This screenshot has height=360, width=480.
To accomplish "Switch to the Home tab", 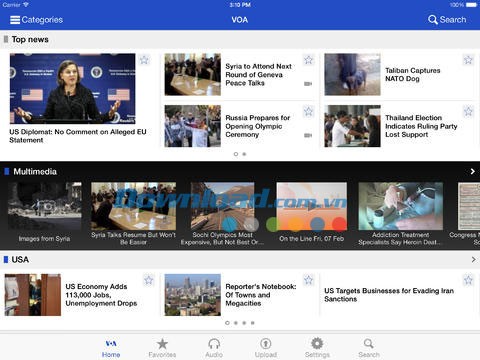I will (x=111, y=348).
